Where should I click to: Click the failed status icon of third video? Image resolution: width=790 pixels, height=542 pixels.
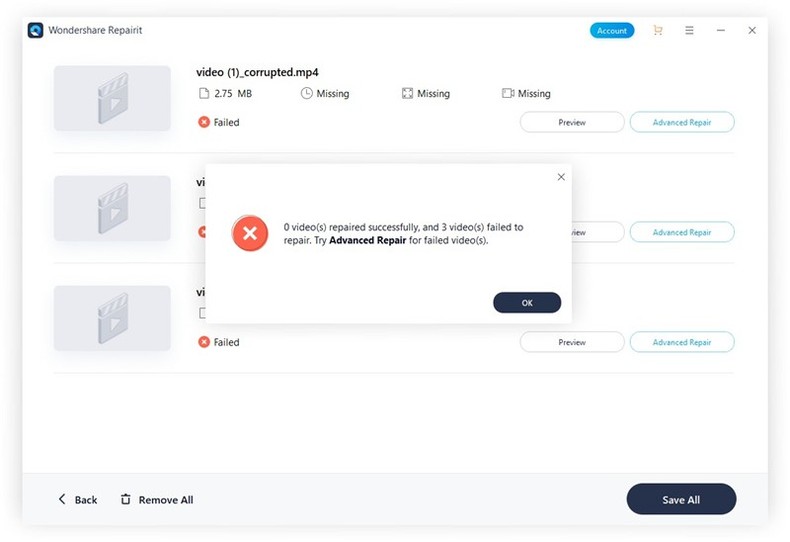[x=204, y=342]
